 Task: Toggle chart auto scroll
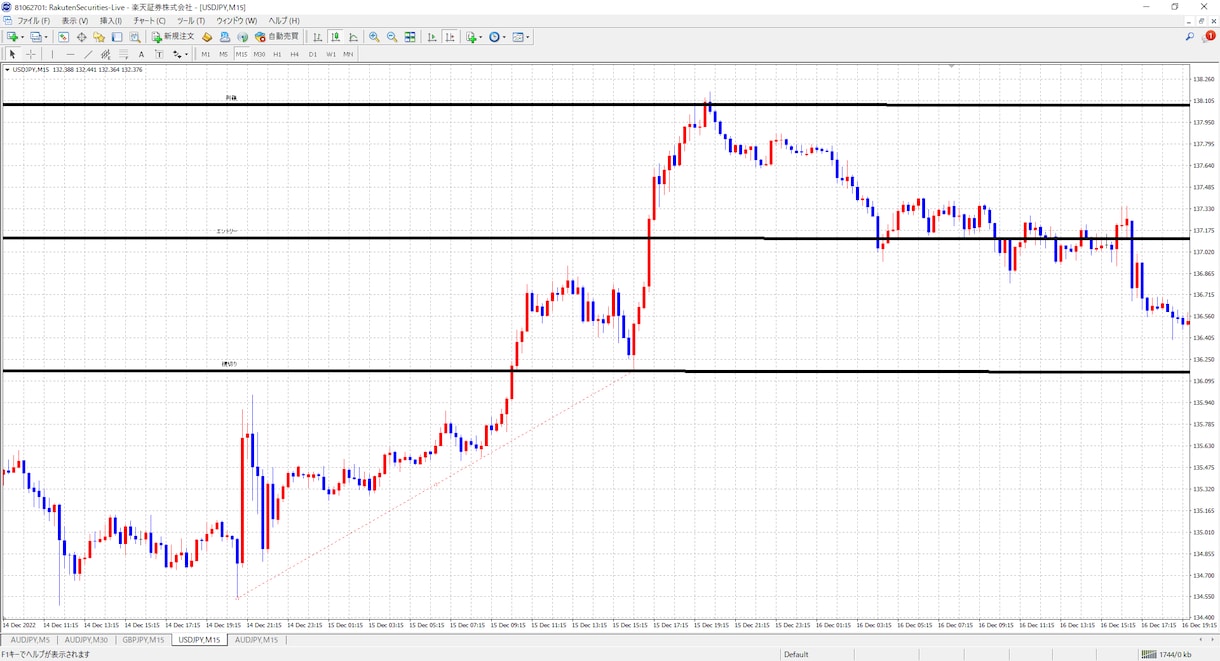(x=432, y=37)
